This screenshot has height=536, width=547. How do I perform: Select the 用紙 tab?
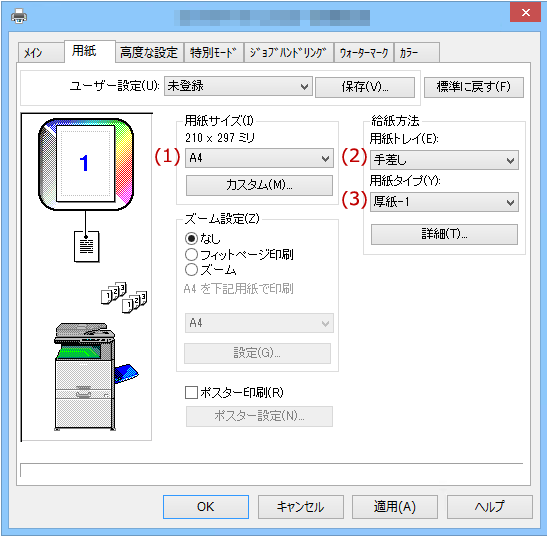coord(90,51)
